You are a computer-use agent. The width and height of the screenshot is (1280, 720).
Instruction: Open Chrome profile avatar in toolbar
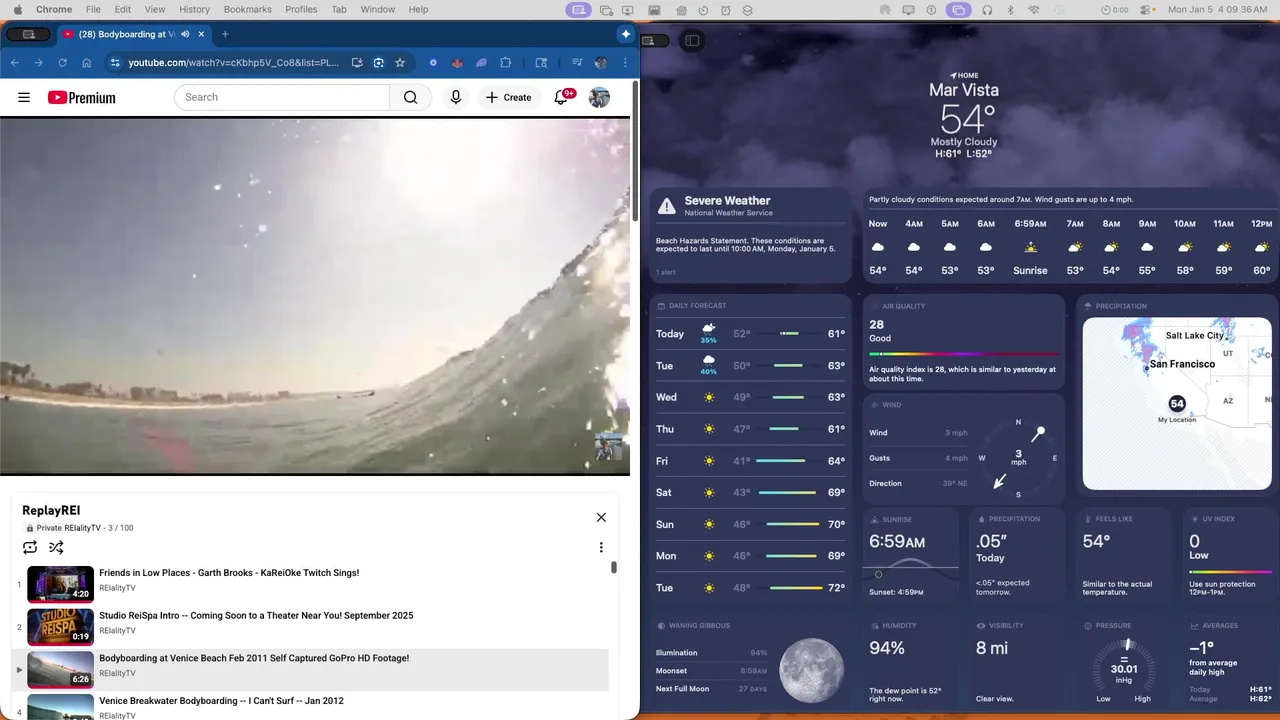tap(601, 62)
